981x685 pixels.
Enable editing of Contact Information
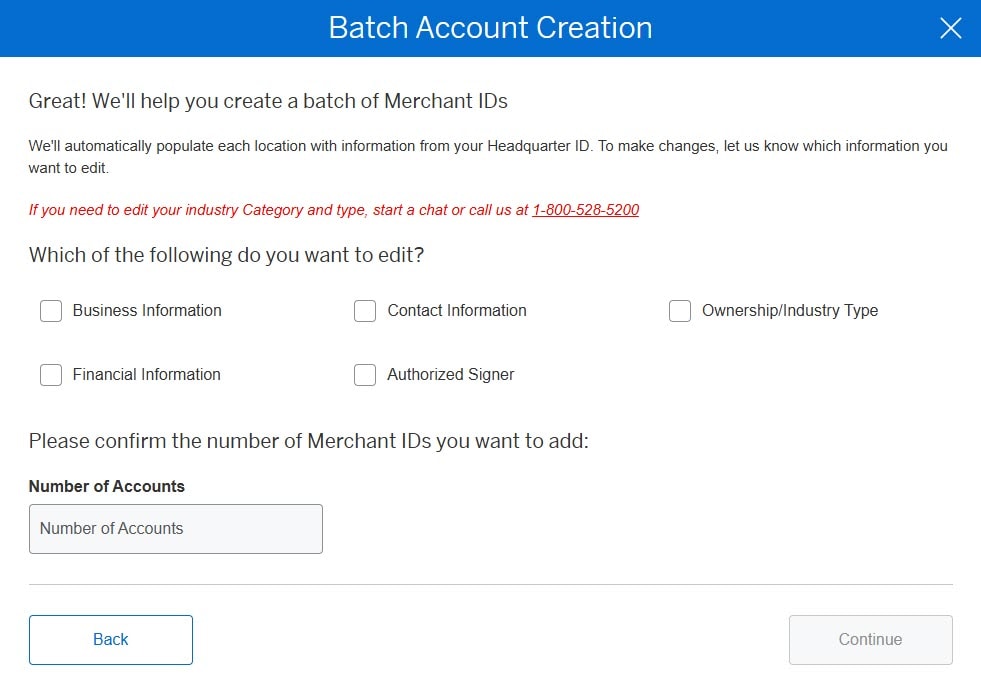coord(365,311)
